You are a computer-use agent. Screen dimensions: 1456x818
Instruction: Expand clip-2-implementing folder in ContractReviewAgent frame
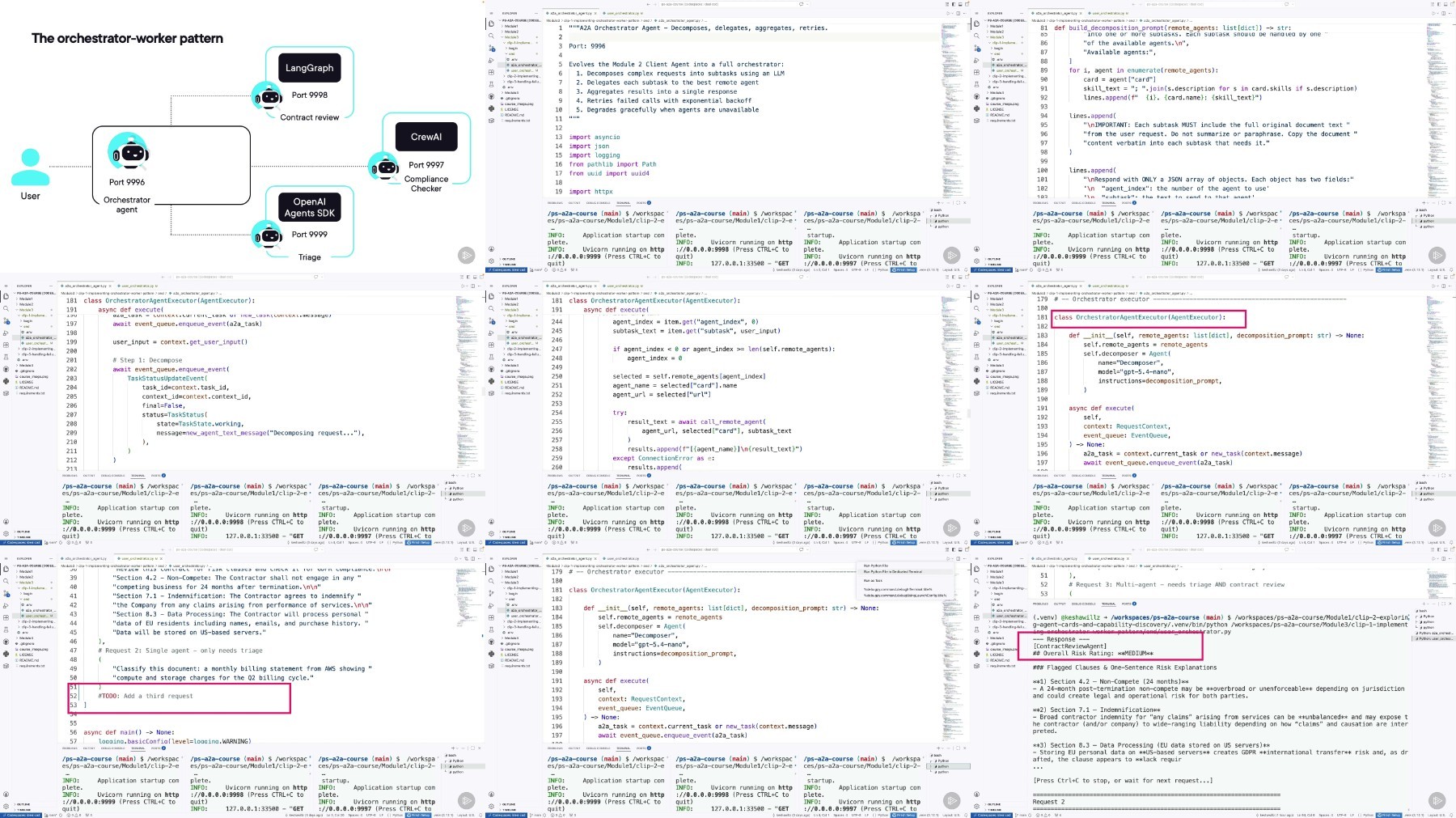pyautogui.click(x=1007, y=621)
